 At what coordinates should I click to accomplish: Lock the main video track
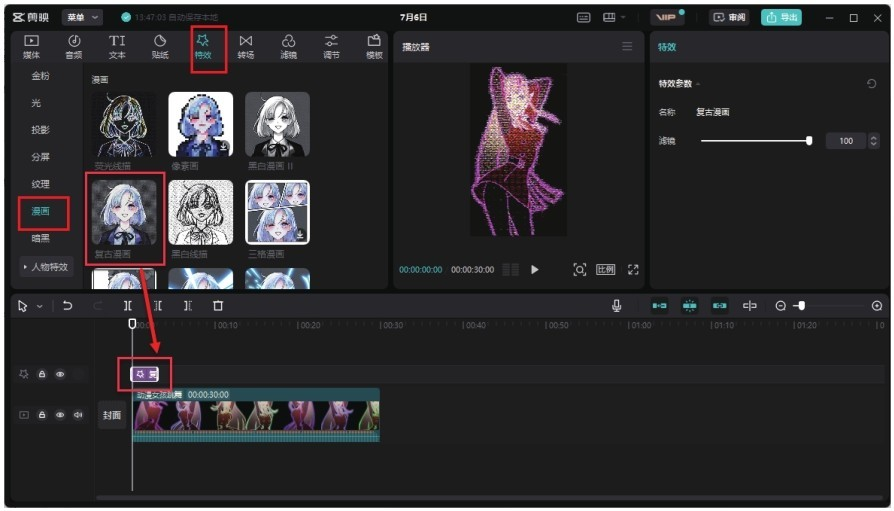click(42, 415)
